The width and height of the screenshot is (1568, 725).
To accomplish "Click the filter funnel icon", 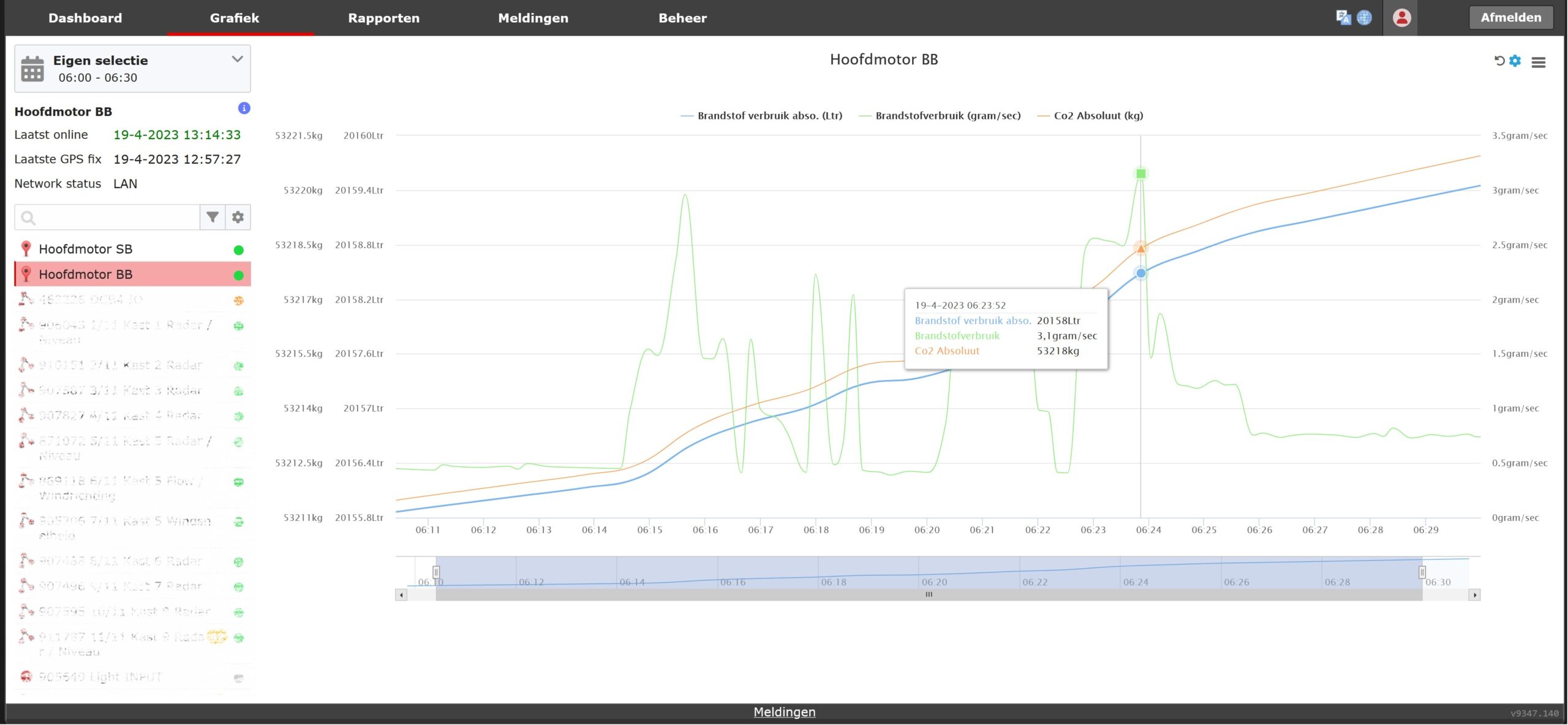I will [x=213, y=217].
